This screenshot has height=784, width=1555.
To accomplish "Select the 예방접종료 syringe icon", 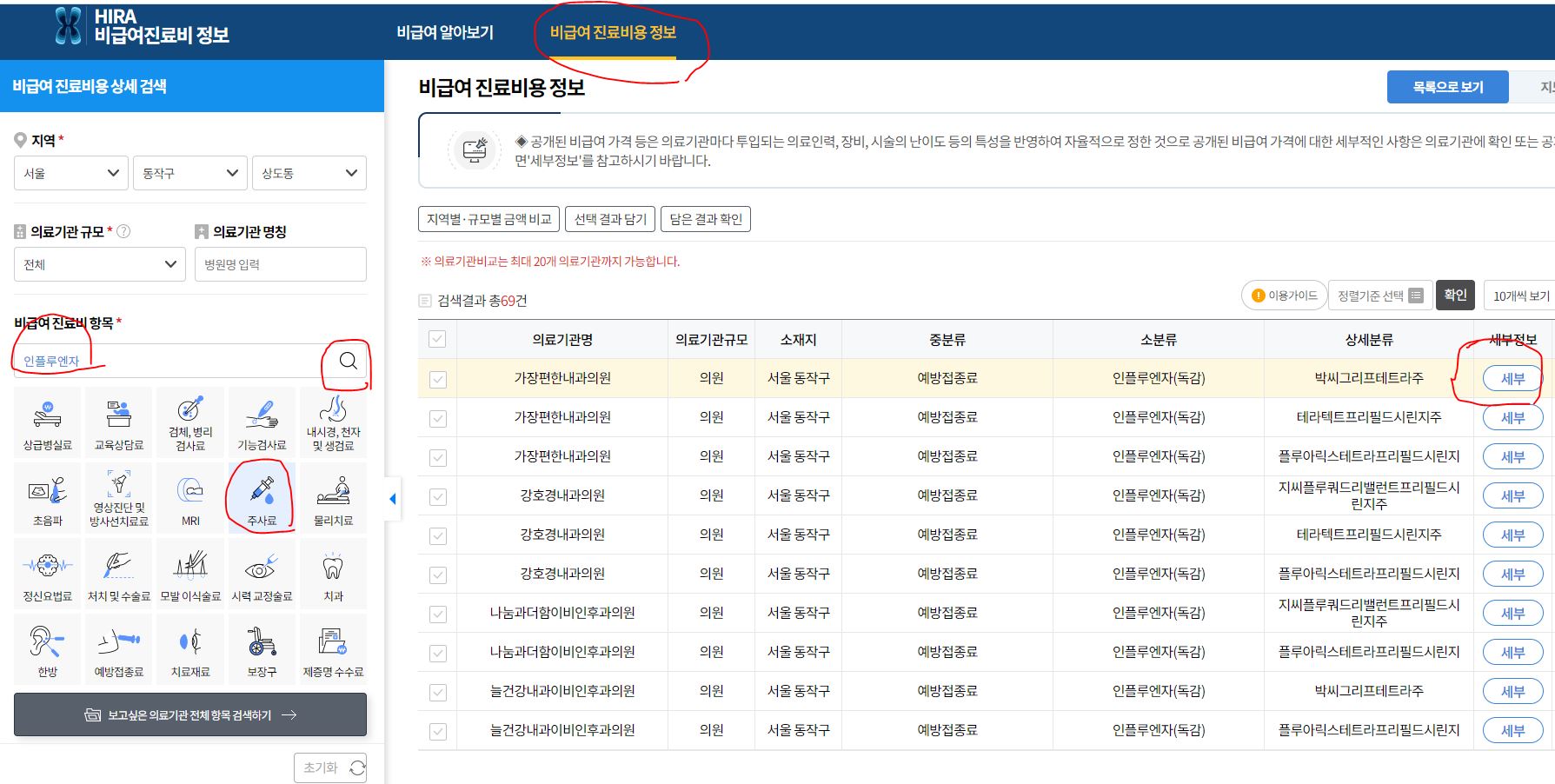I will 119,649.
